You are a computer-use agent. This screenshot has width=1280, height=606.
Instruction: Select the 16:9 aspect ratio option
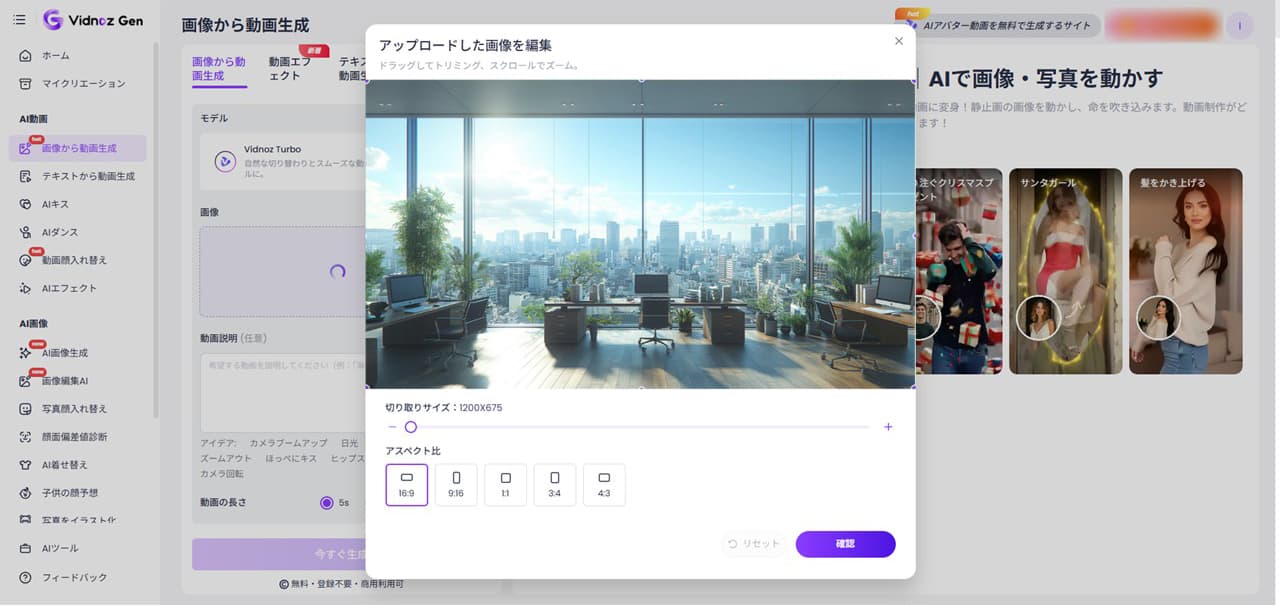406,484
